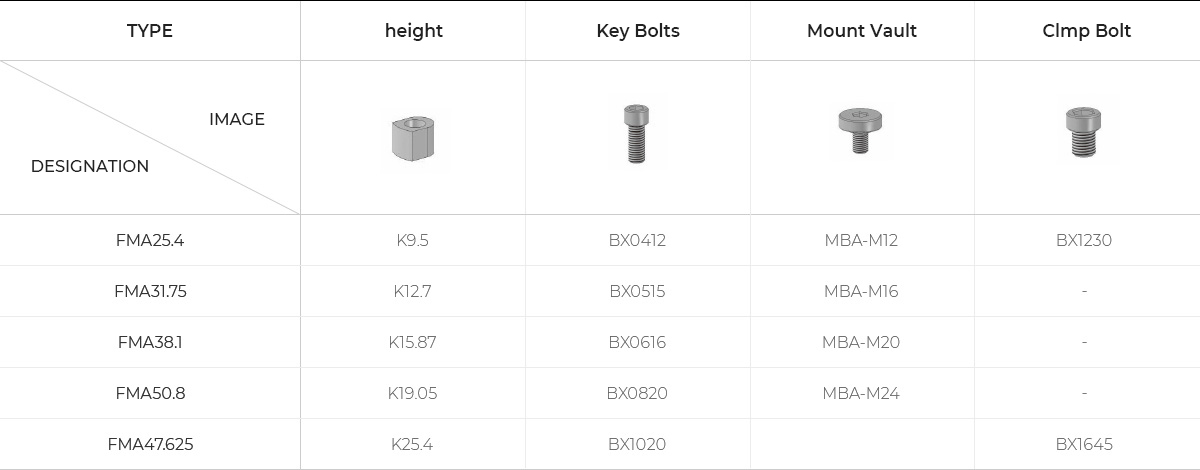Select the BX1230 clamp bolt cell
This screenshot has width=1200, height=470.
point(1084,240)
